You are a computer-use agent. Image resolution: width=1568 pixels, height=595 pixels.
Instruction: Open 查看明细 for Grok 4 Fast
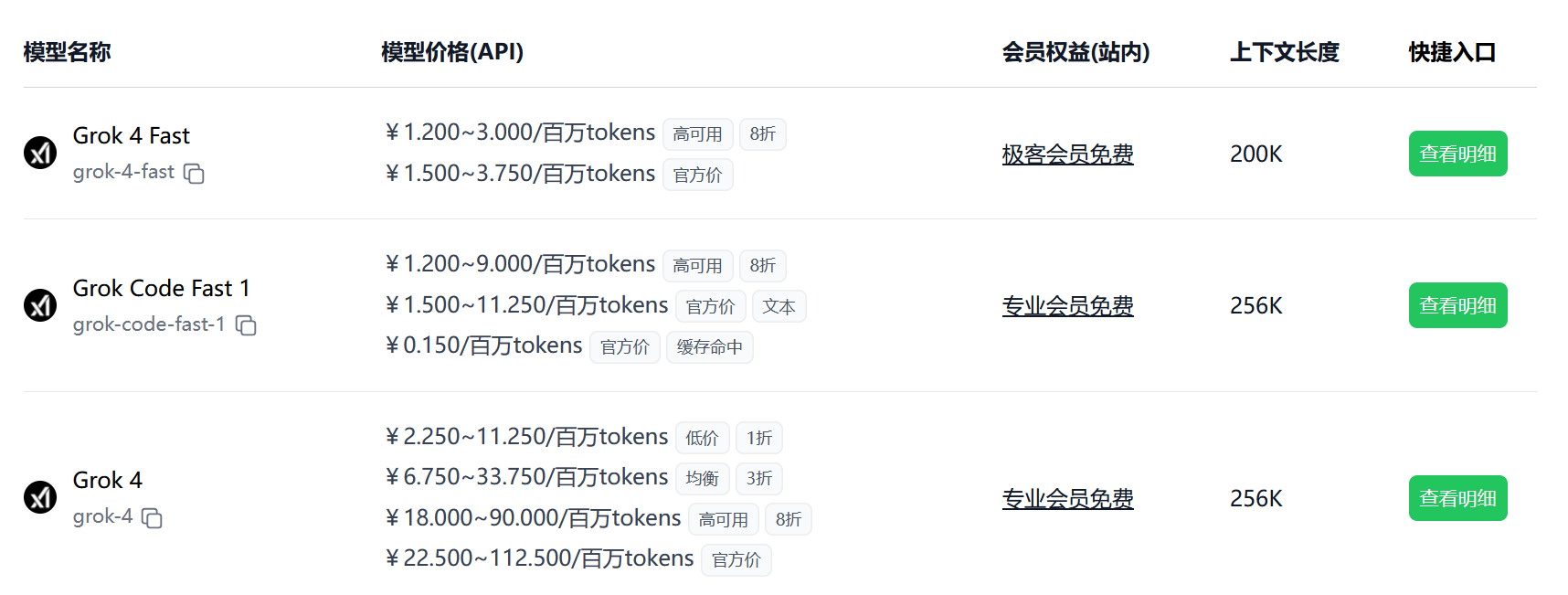point(1457,154)
